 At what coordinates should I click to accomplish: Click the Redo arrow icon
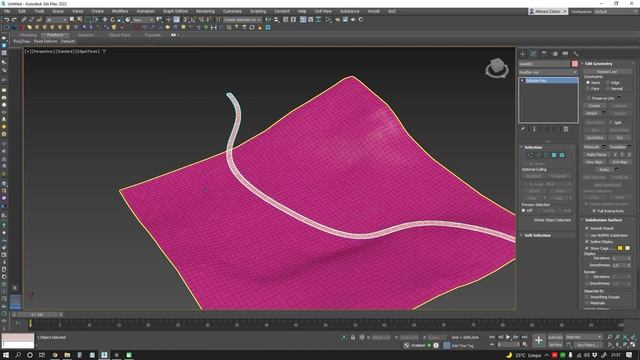14,20
